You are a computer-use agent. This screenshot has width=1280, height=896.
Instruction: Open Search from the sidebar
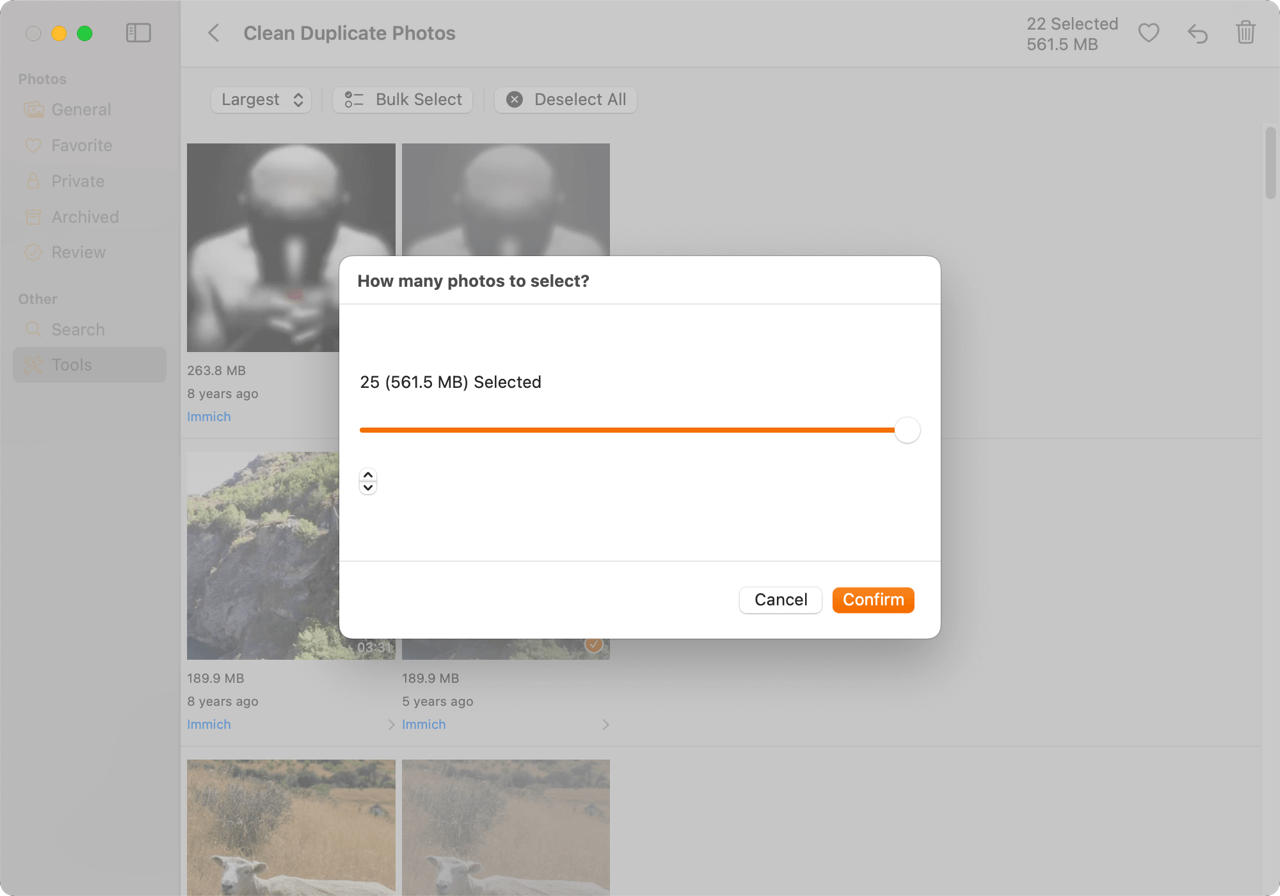click(77, 329)
